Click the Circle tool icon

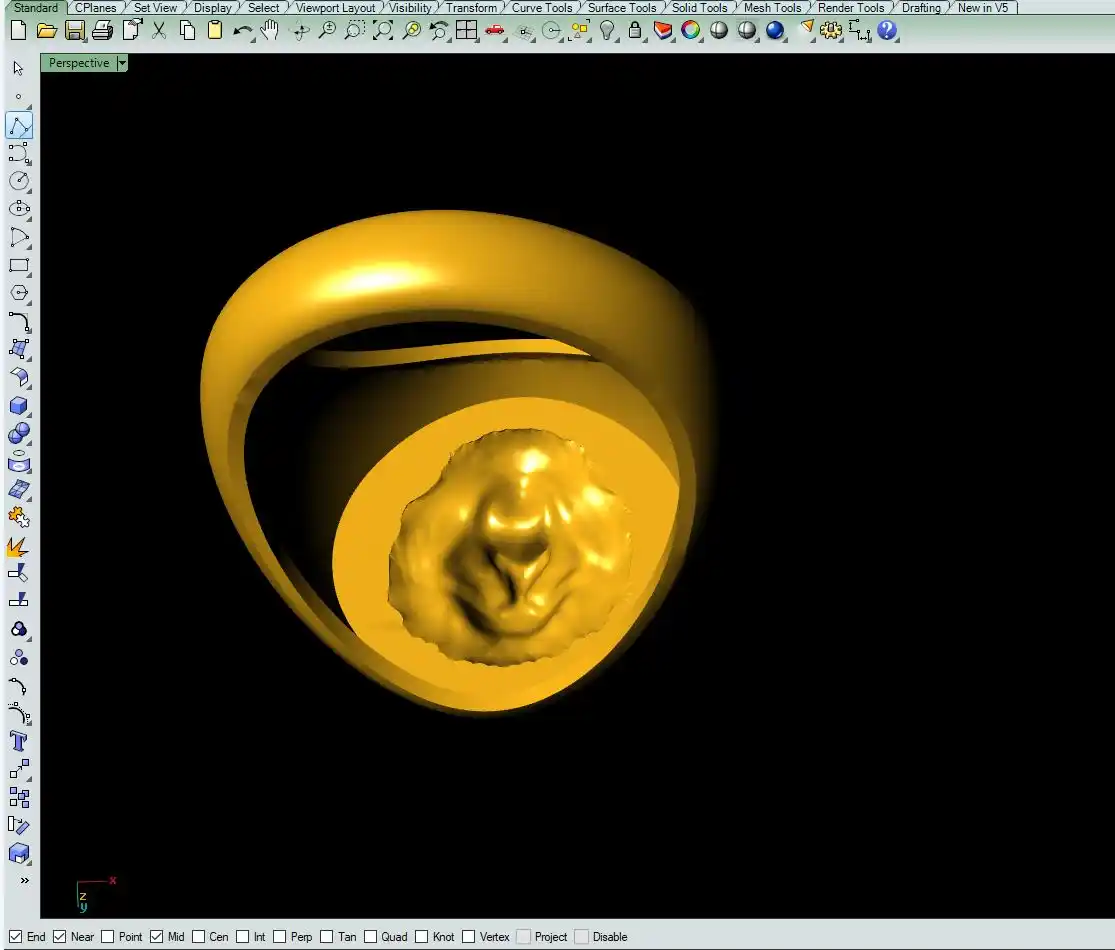click(x=19, y=181)
